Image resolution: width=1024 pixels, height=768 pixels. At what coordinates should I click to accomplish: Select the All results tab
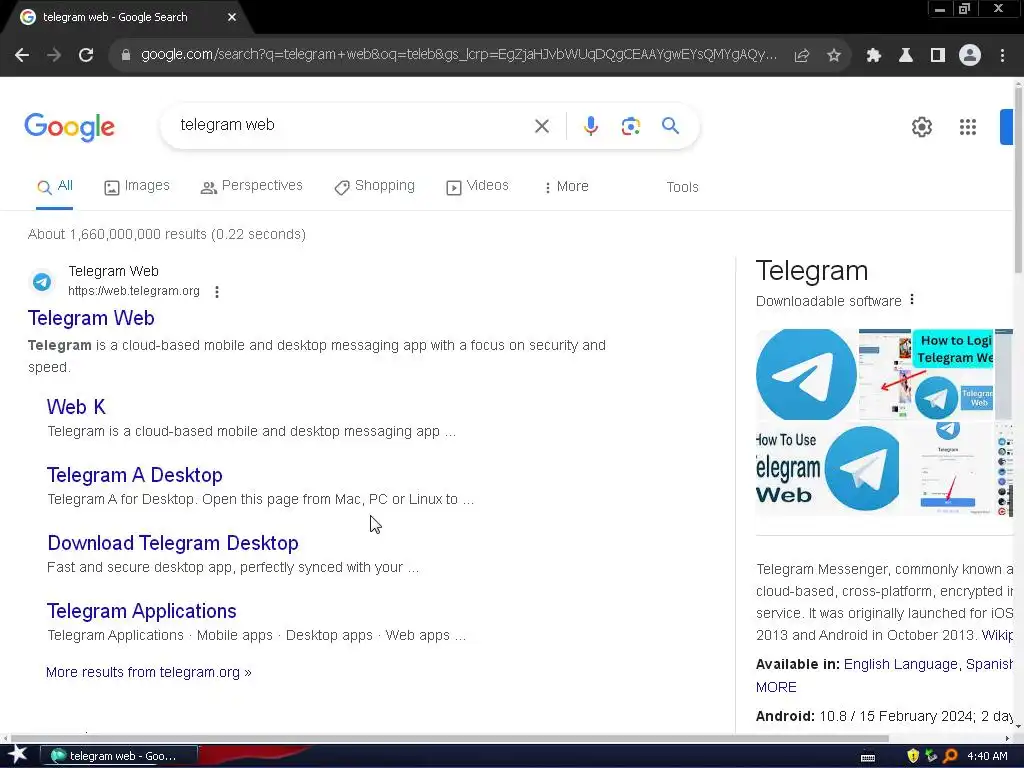[55, 186]
